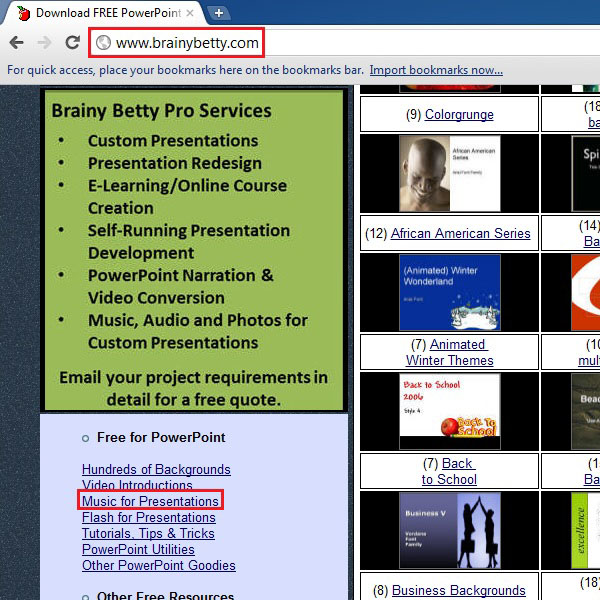Select the Download FREE PowerPoint tab

pyautogui.click(x=103, y=13)
